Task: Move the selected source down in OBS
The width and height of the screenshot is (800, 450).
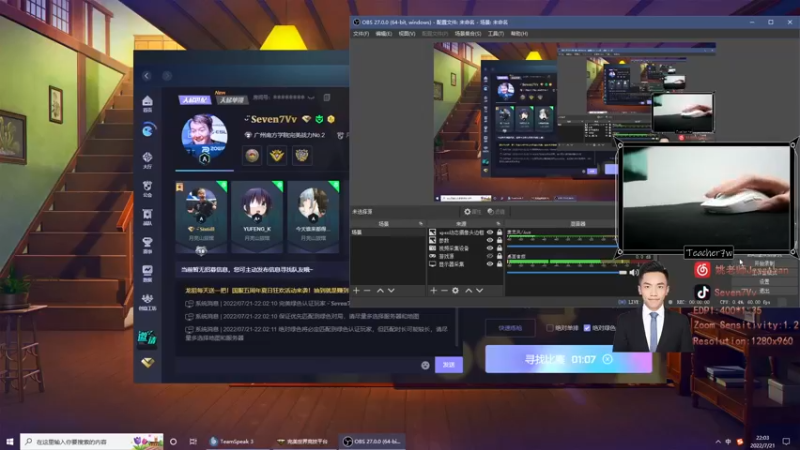Action: pos(480,290)
